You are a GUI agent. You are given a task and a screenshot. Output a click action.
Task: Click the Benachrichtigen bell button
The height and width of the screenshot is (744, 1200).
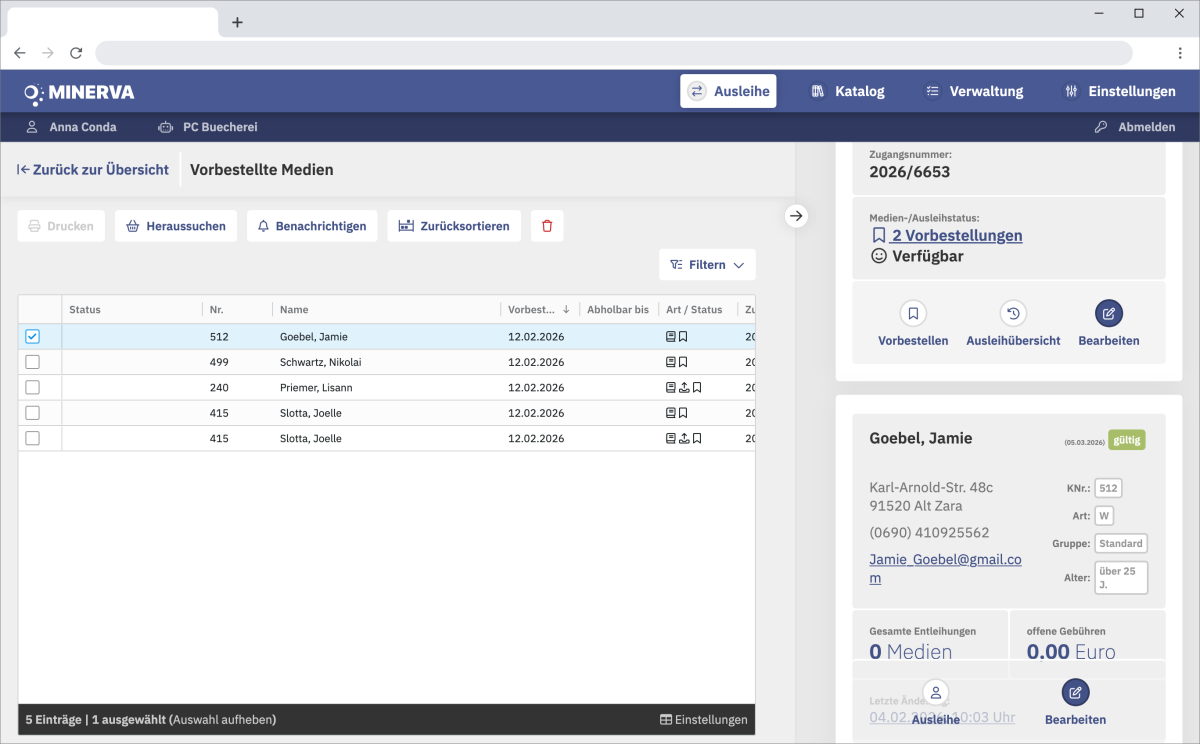tap(312, 226)
